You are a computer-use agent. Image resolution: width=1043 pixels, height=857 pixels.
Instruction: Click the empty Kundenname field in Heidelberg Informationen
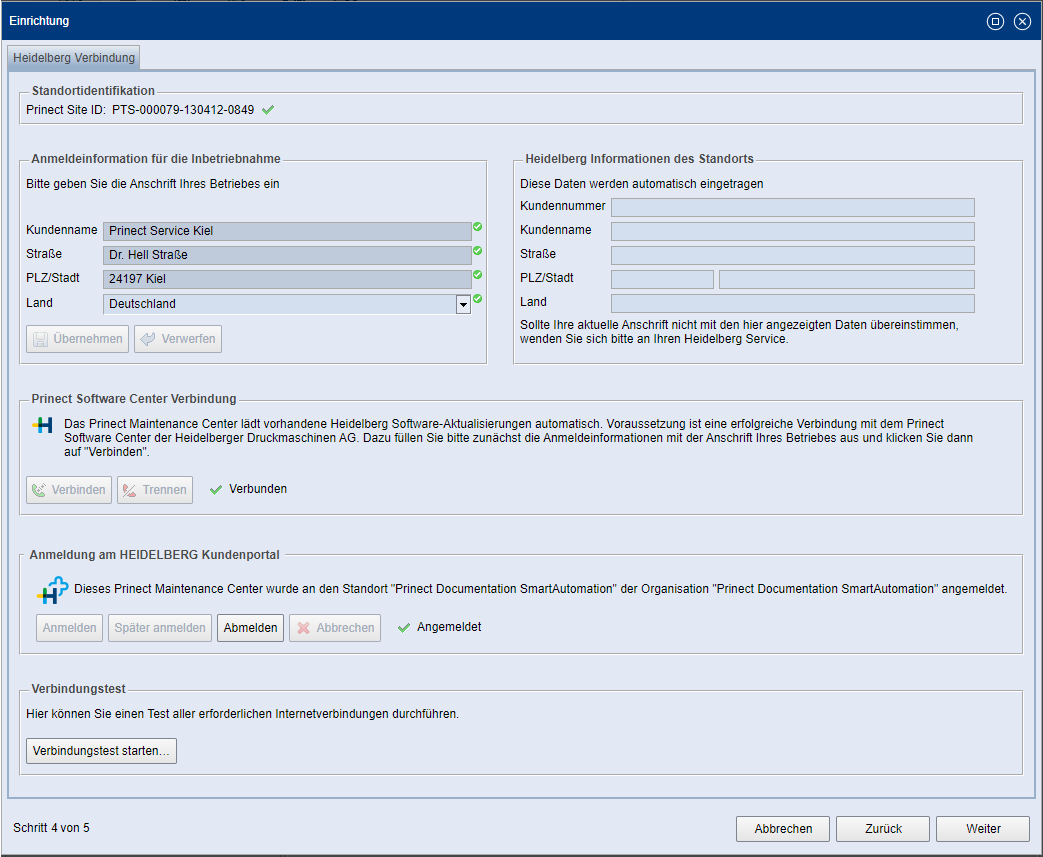point(792,231)
